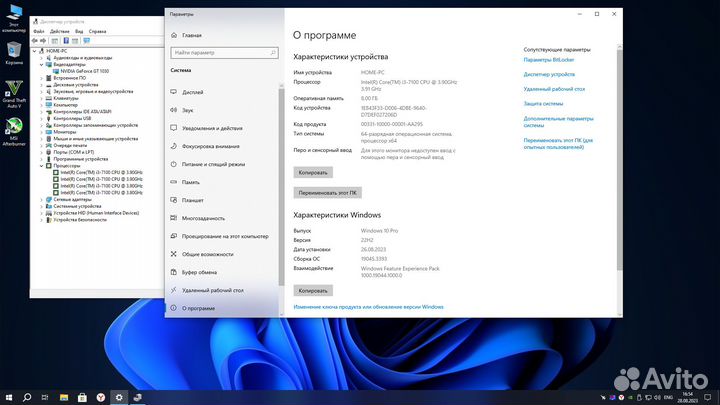Image resolution: width=720 pixels, height=405 pixels.
Task: Expand Сетевые адаптеры node
Action: click(42, 200)
